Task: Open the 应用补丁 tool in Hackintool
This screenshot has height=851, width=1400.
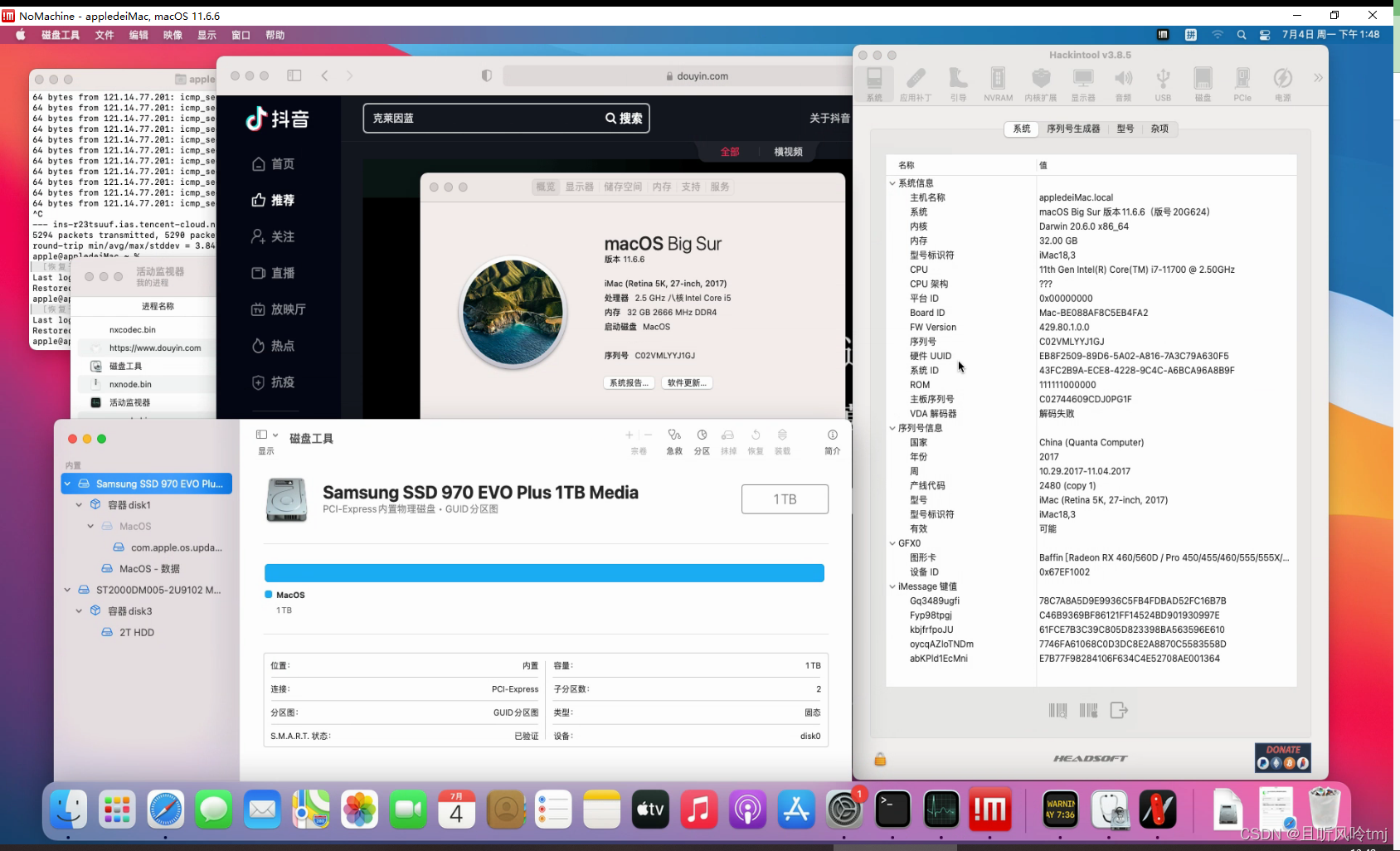Action: [916, 85]
